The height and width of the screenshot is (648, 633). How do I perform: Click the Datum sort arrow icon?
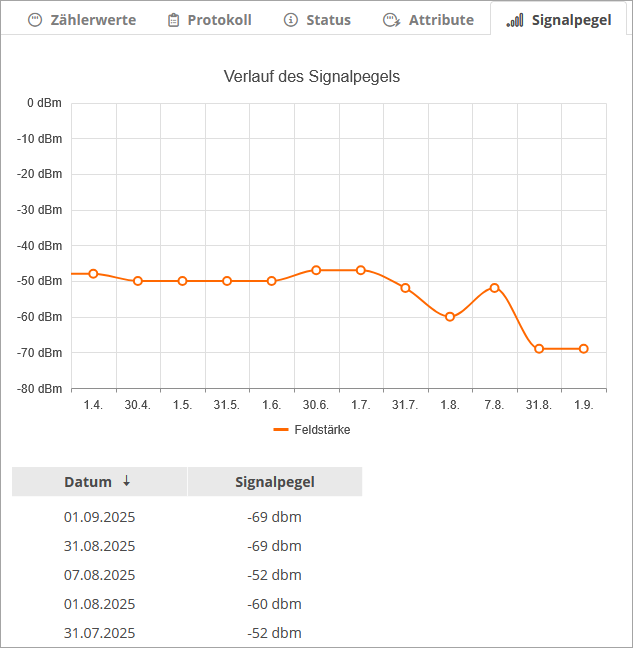(x=126, y=481)
